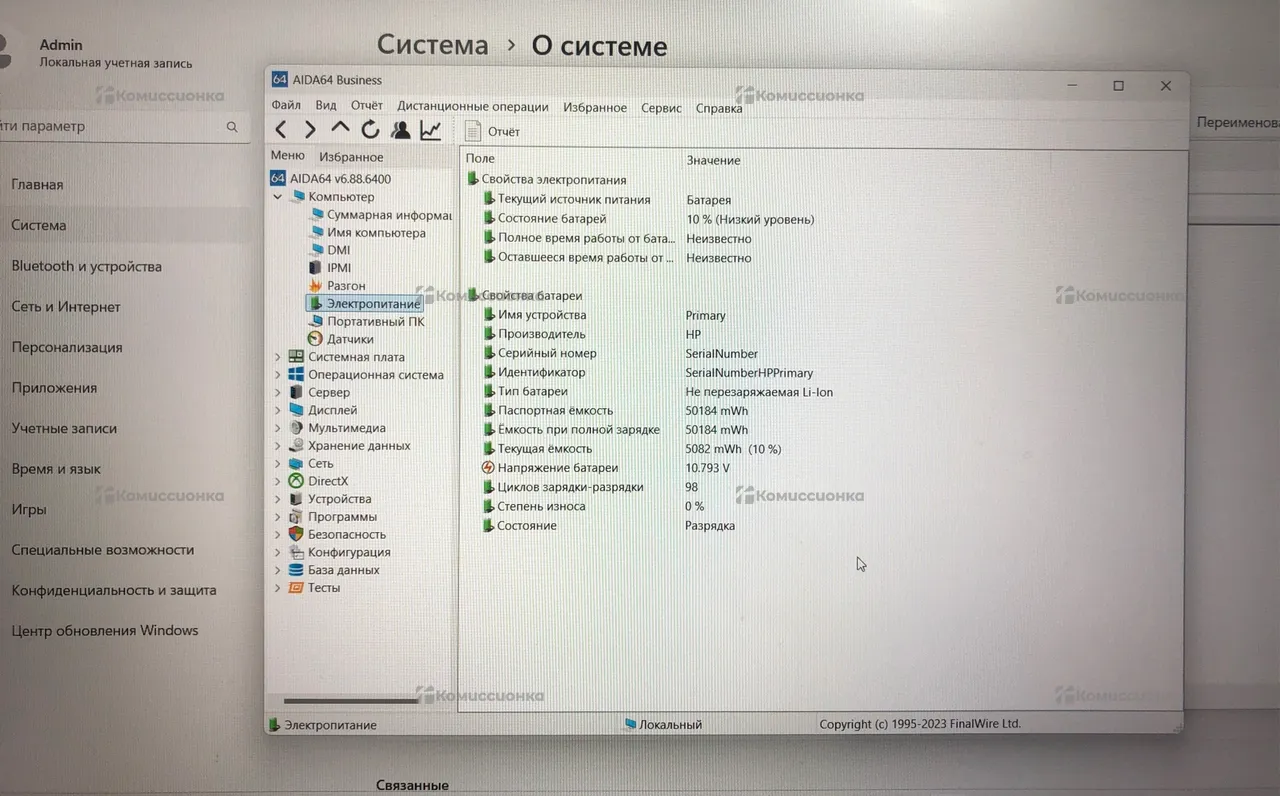
Task: Expand the Мультимедиа node
Action: point(278,428)
